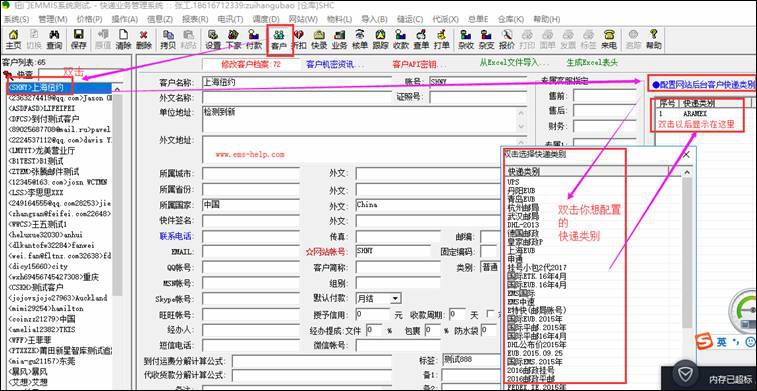Click 生成Excel表头 link
Viewport: 757px width, 391px height.
(592, 63)
